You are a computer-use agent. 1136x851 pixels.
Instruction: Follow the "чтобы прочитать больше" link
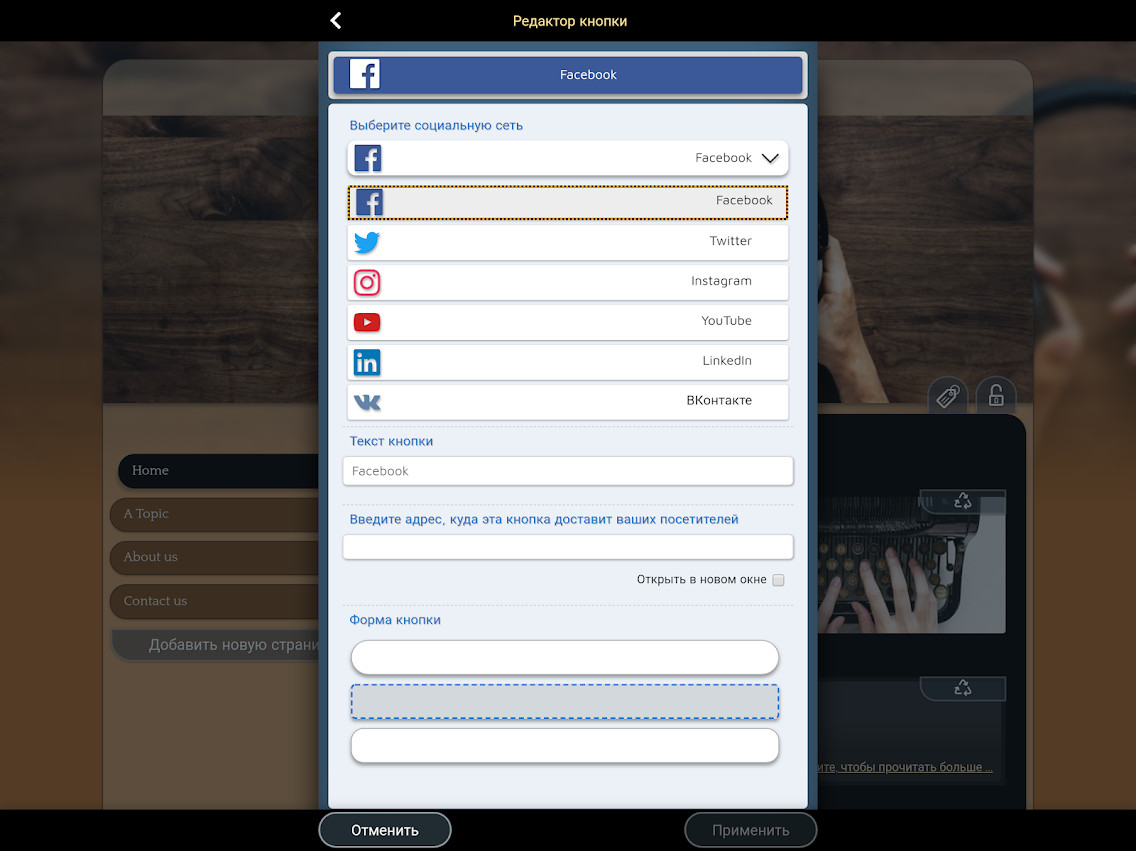pyautogui.click(x=905, y=767)
